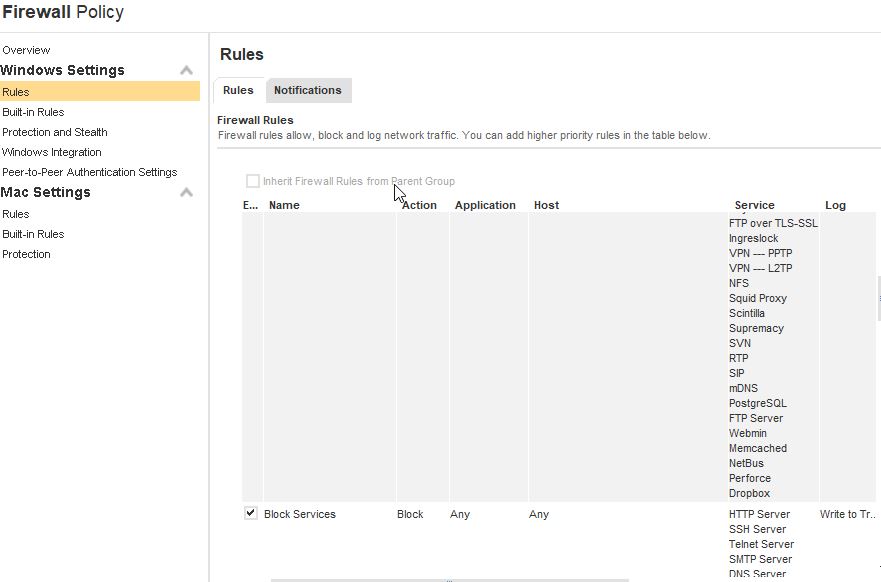The height and width of the screenshot is (582, 881).
Task: Click Any in the Host column
Action: (539, 514)
